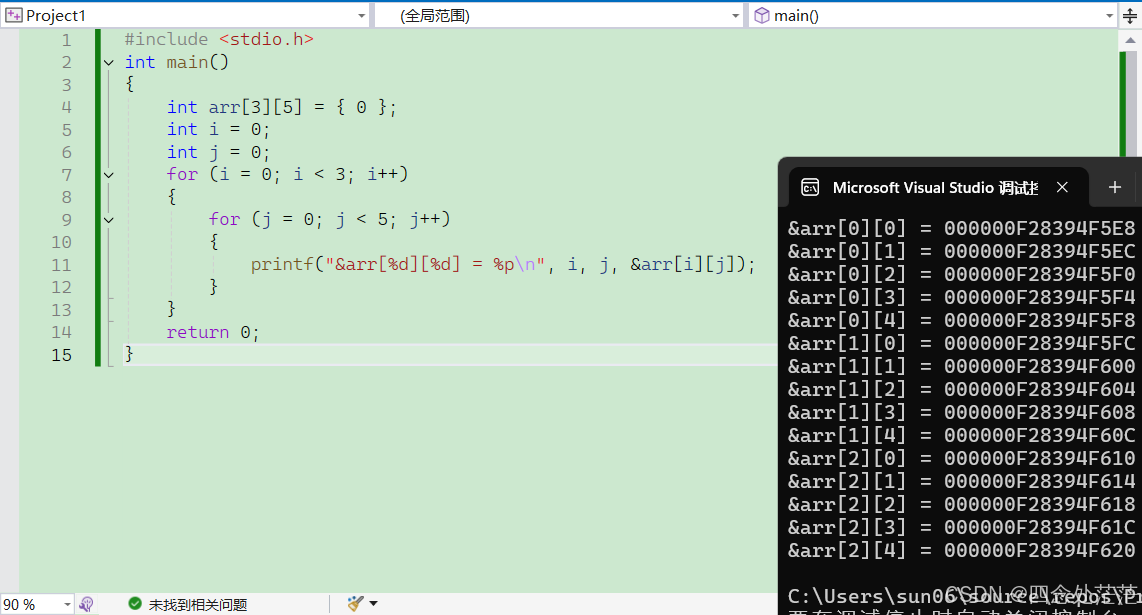The width and height of the screenshot is (1142, 615).
Task: Open a new terminal tab with plus
Action: click(1114, 187)
